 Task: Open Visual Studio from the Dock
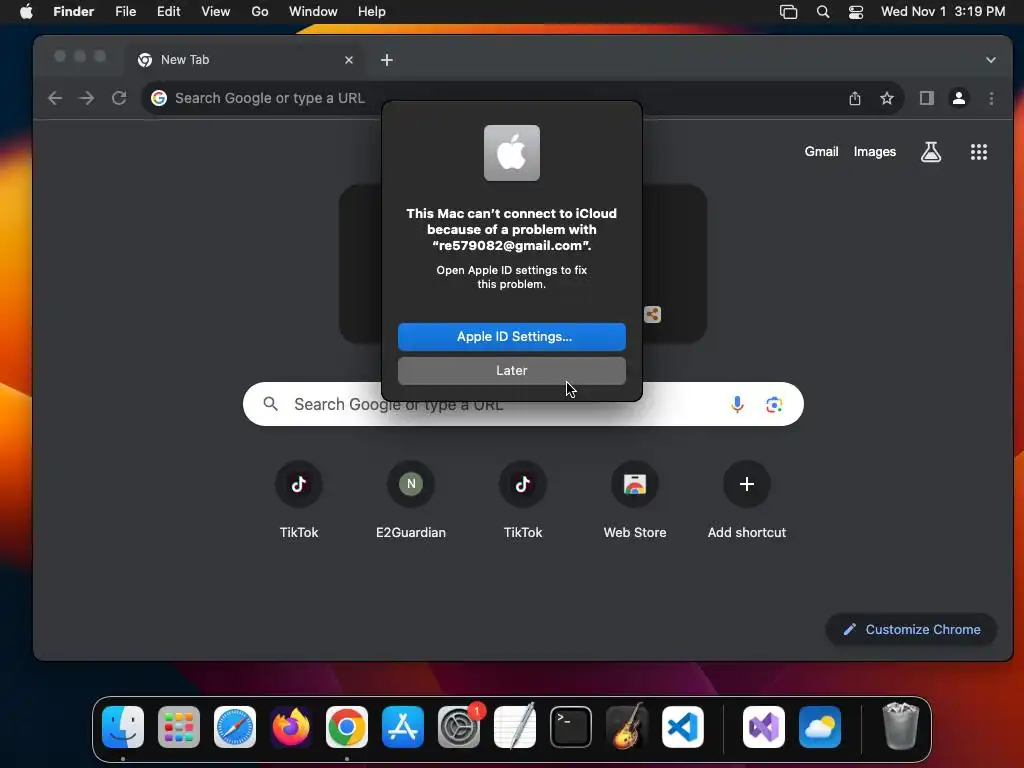[763, 727]
